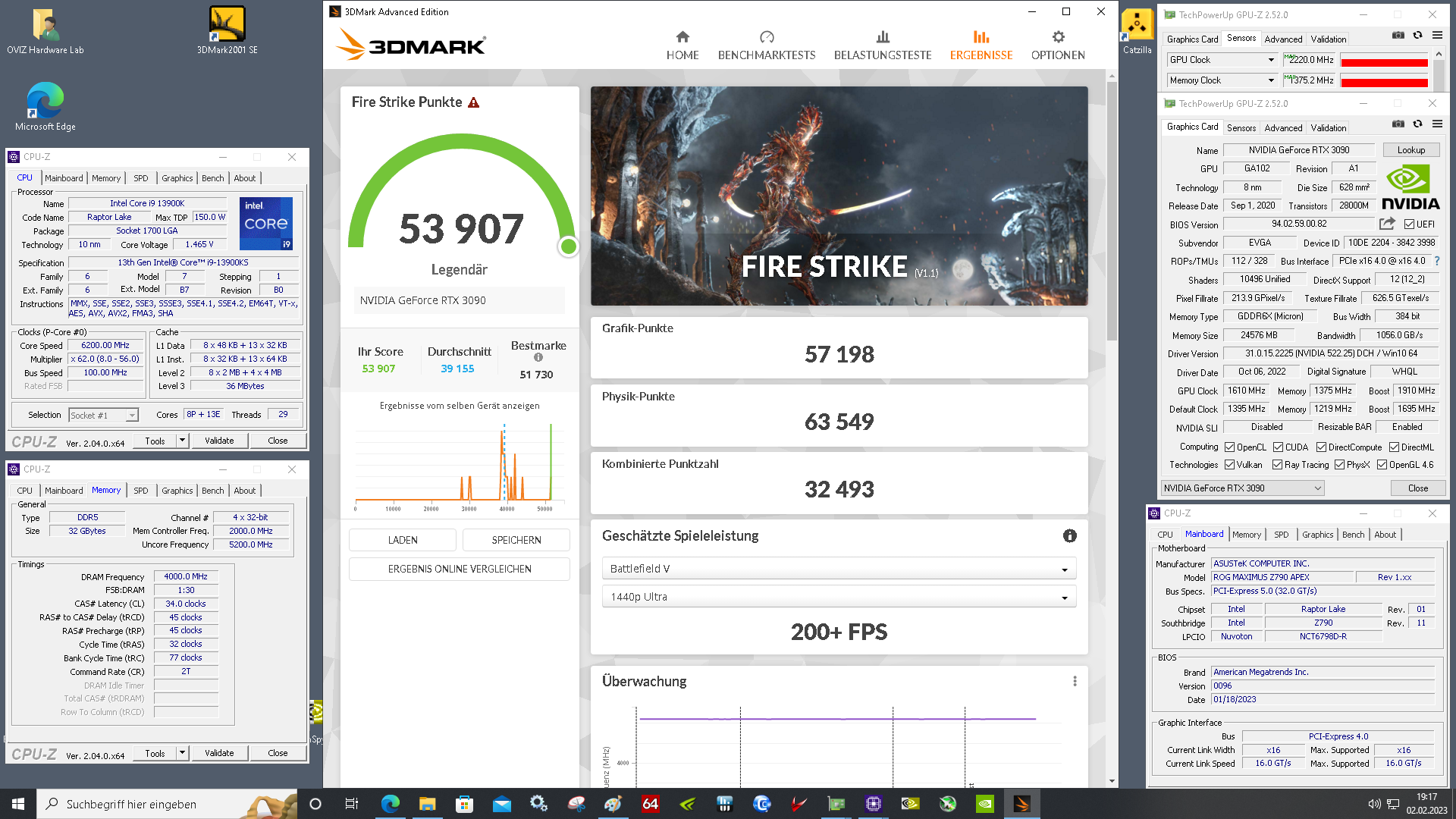Open Tools dropdown arrow in CPU-Z CPU window

coord(182,441)
